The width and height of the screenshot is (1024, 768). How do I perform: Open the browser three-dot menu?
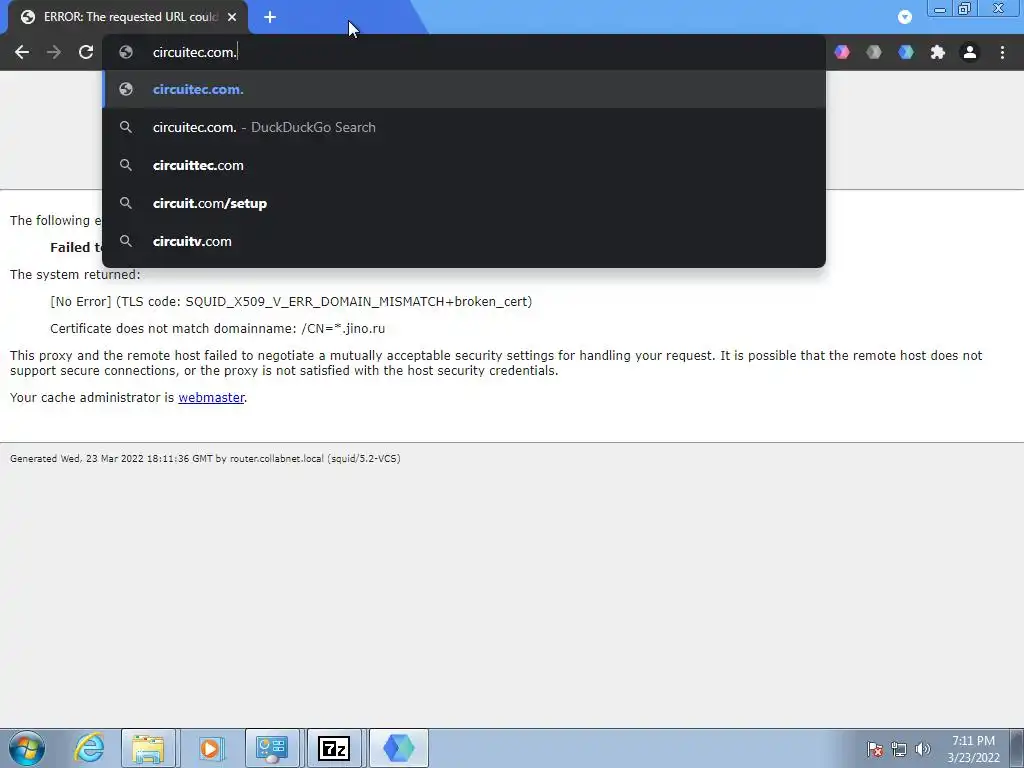point(1002,52)
